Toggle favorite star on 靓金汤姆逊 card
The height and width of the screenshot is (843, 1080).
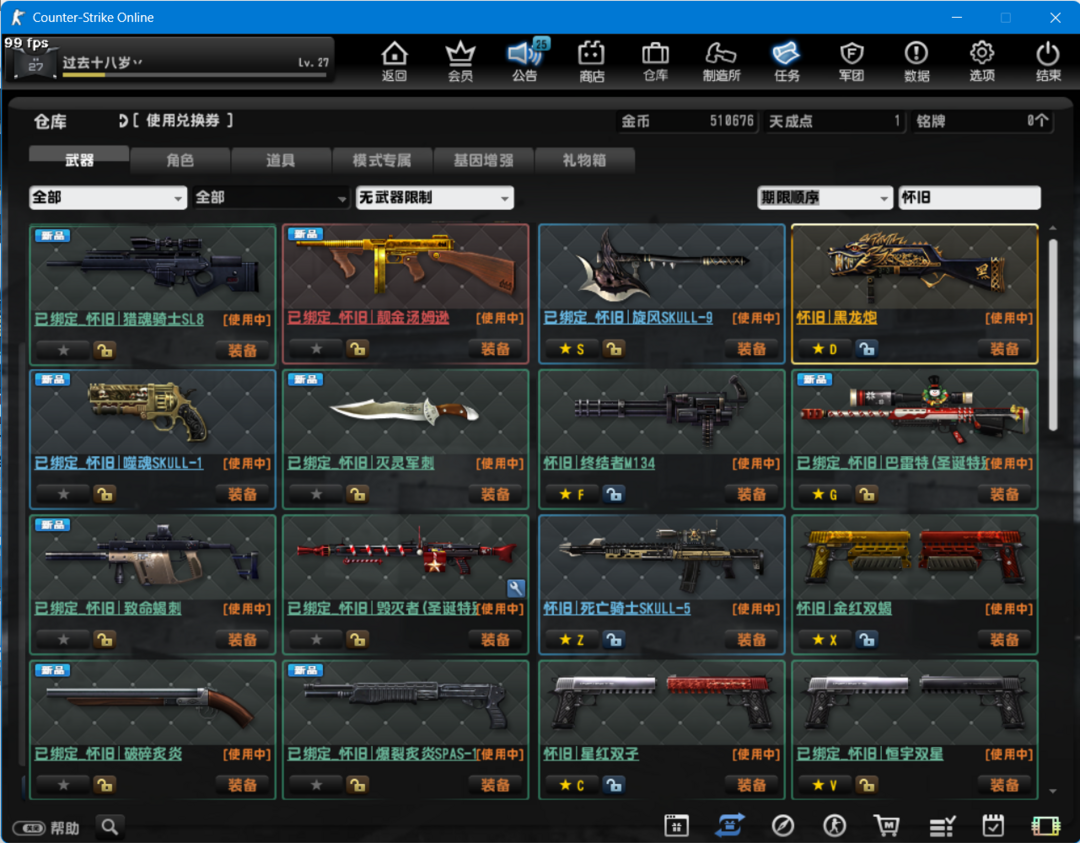click(x=316, y=348)
